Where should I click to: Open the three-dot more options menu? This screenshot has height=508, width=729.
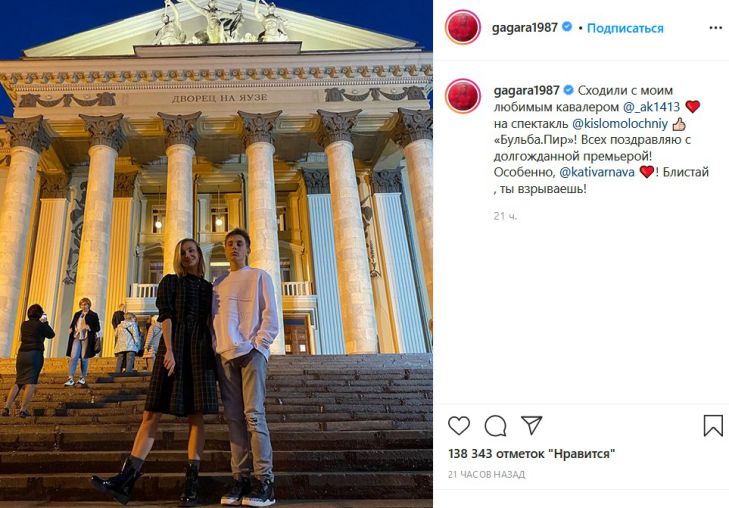click(716, 28)
